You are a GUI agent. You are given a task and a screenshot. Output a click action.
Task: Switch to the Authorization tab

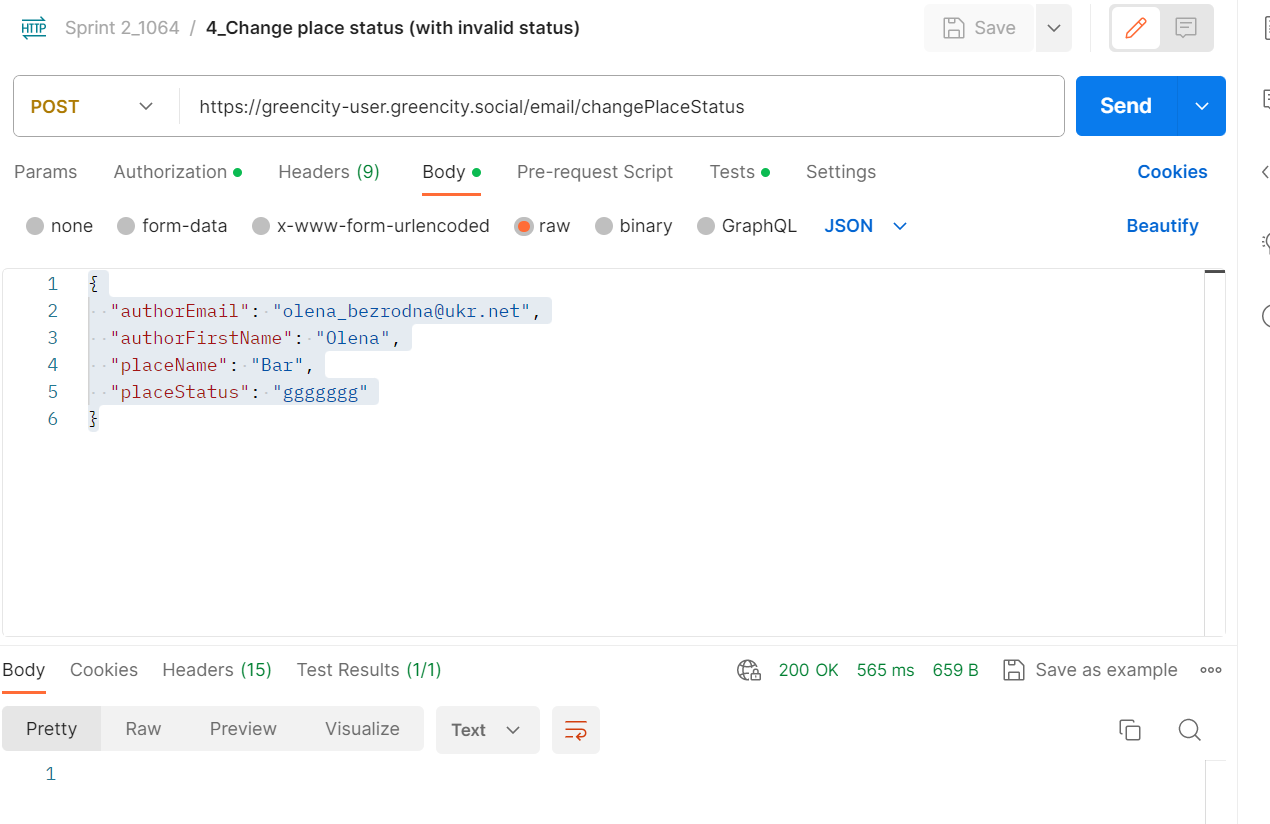(x=177, y=172)
